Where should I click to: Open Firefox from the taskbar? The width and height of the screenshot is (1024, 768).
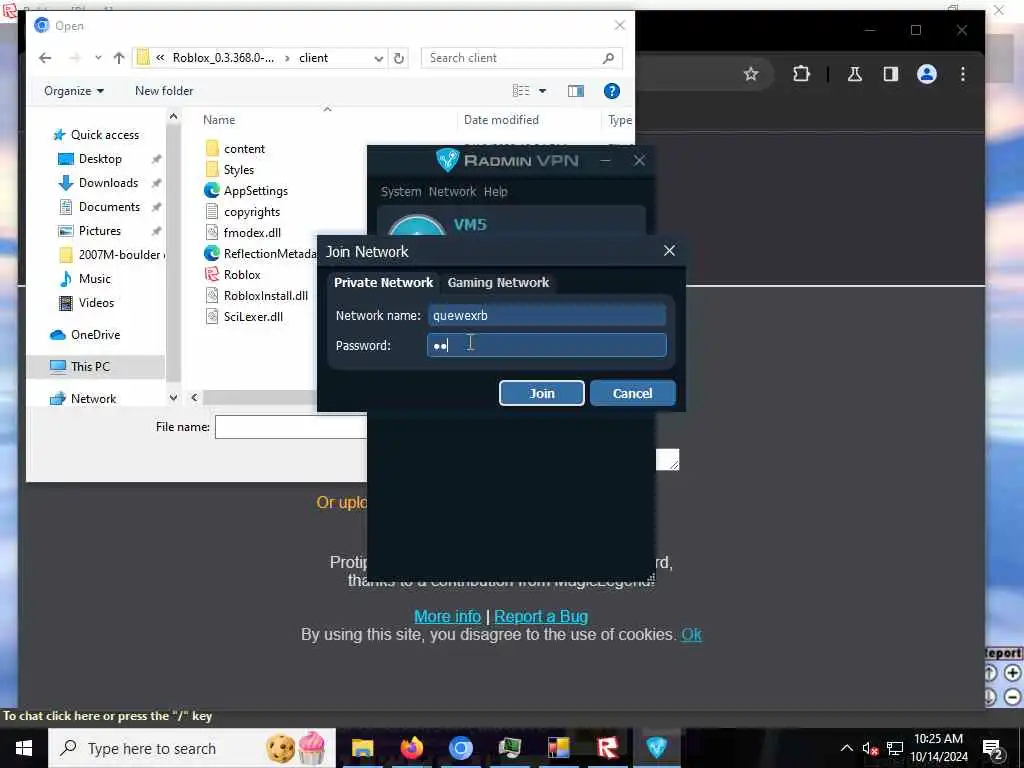coord(411,748)
